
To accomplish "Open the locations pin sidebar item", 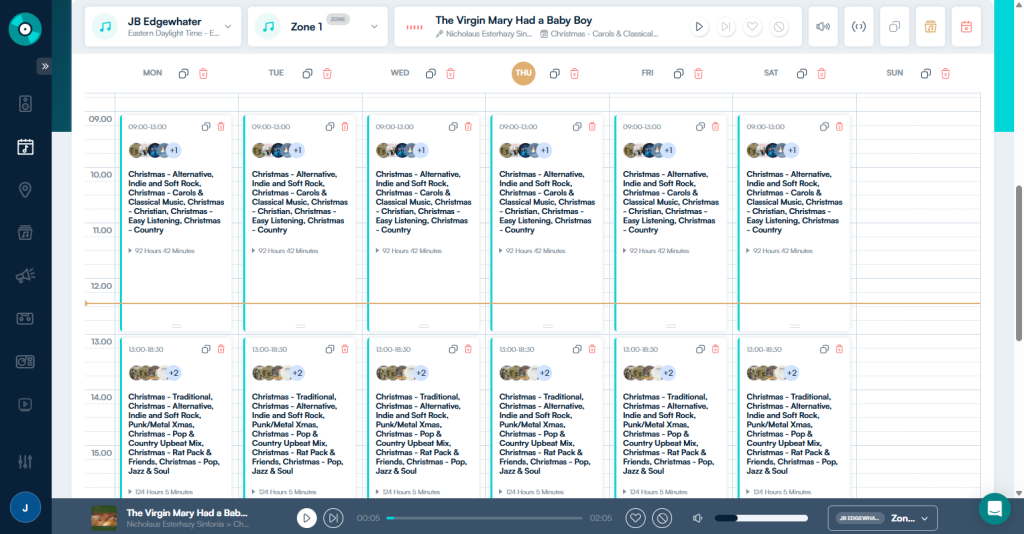I will point(25,190).
